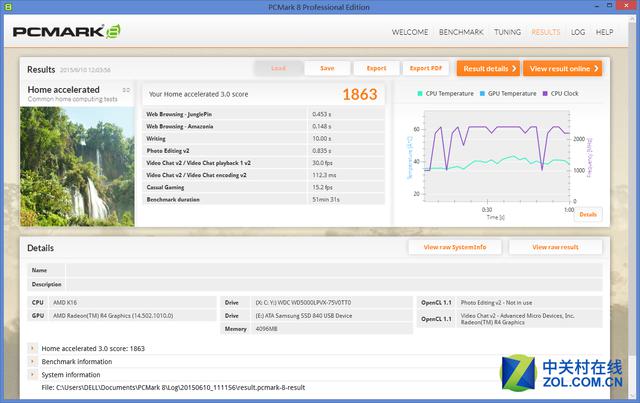Click the Export PDF button
Image resolution: width=640 pixels, height=403 pixels.
coord(426,68)
